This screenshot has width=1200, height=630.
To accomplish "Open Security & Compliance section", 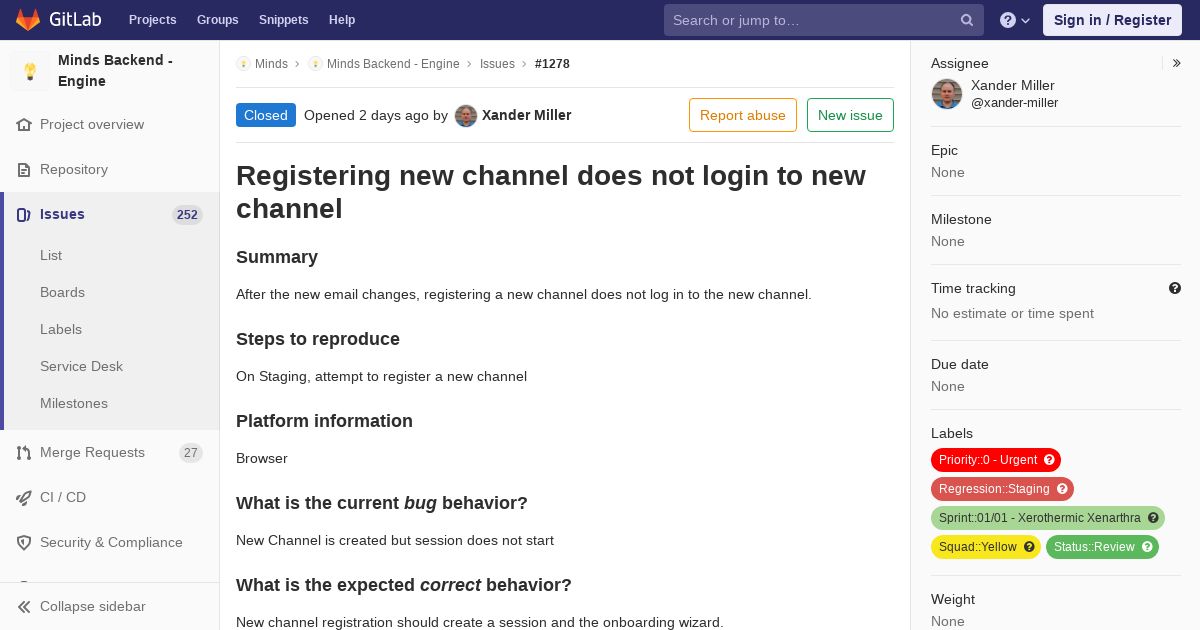I will point(111,543).
